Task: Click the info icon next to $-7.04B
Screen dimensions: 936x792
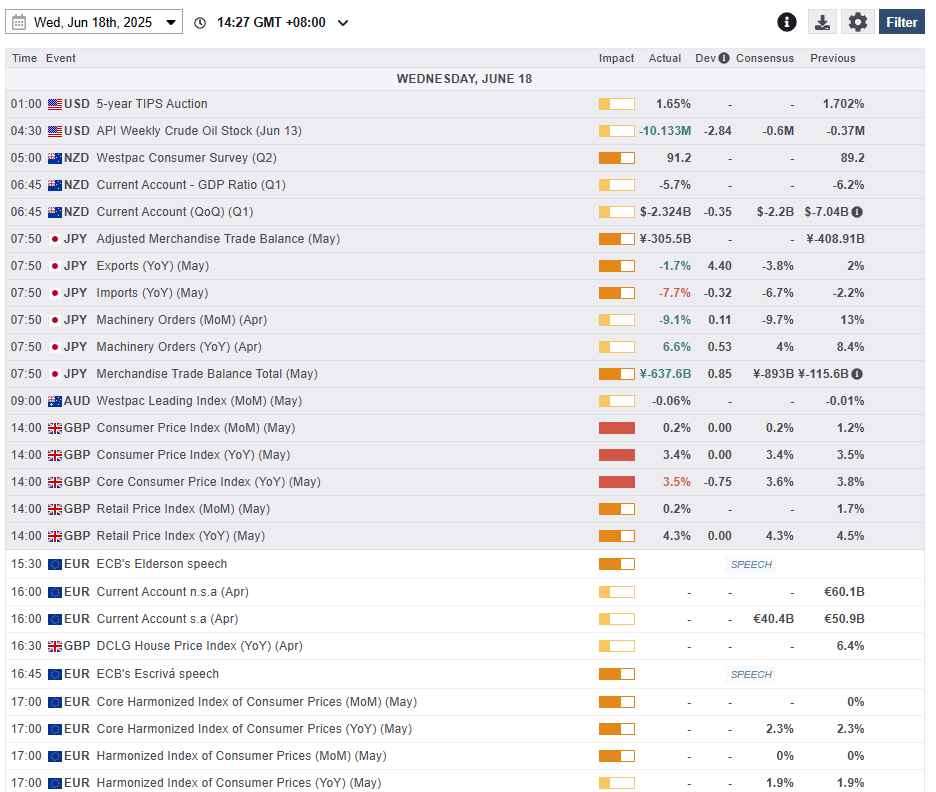Action: 857,212
